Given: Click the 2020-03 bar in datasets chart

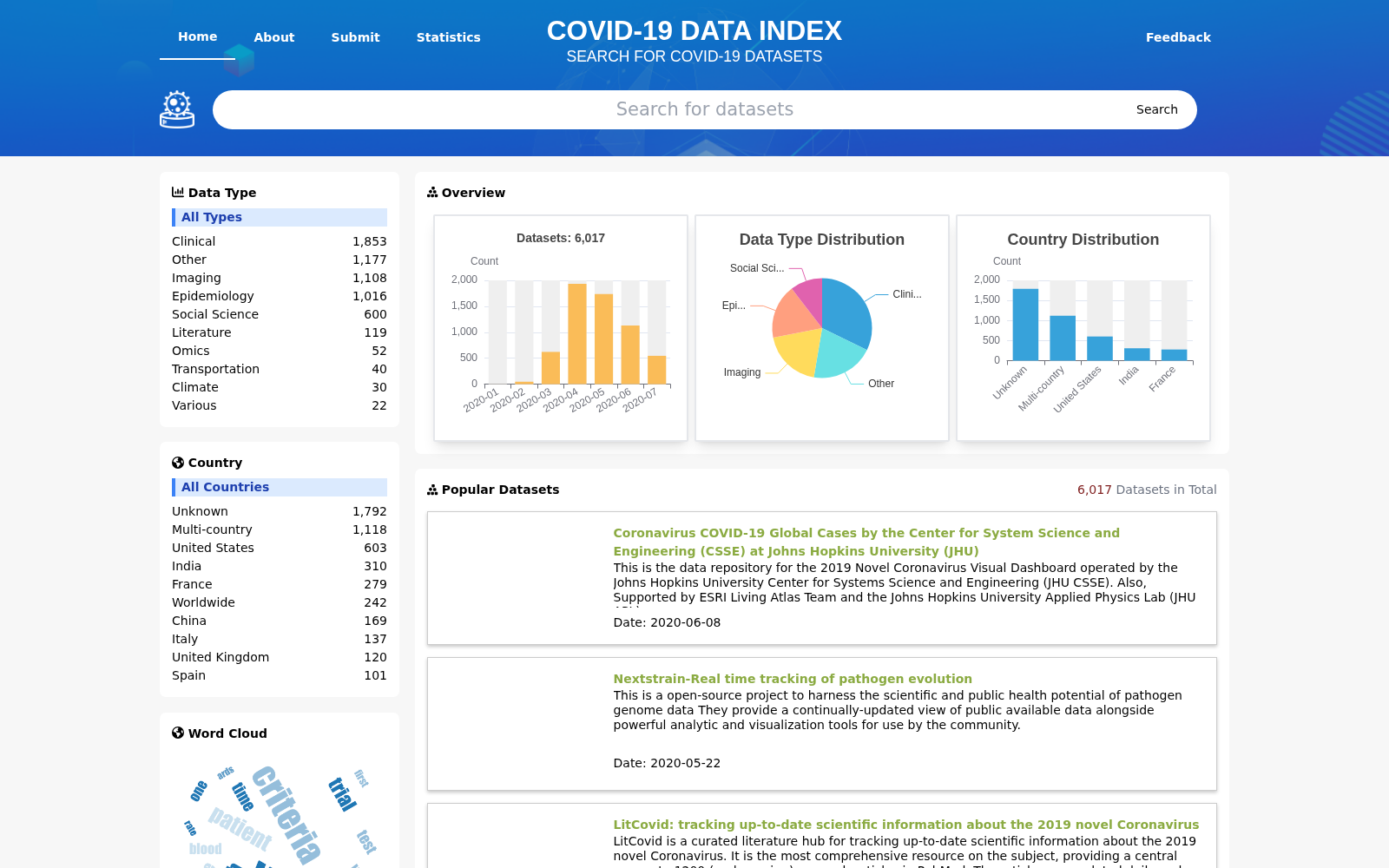Looking at the screenshot, I should [550, 368].
